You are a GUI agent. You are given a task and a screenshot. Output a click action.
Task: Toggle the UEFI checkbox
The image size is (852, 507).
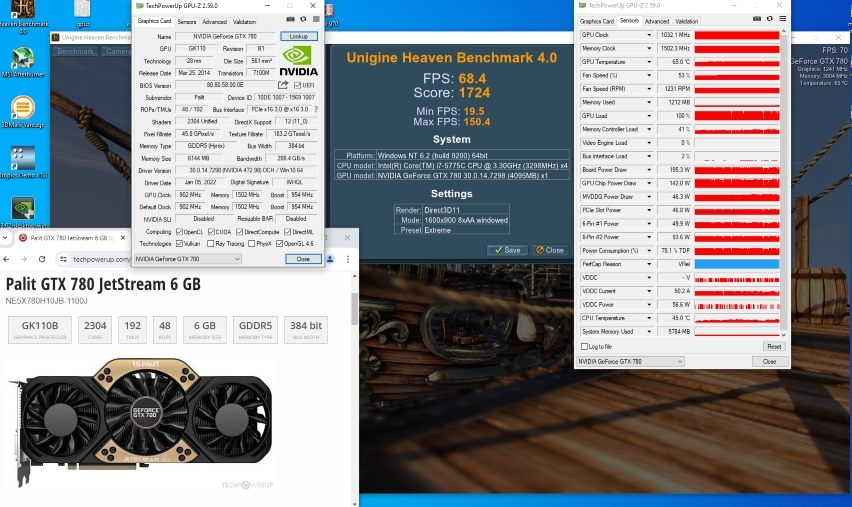pos(297,85)
